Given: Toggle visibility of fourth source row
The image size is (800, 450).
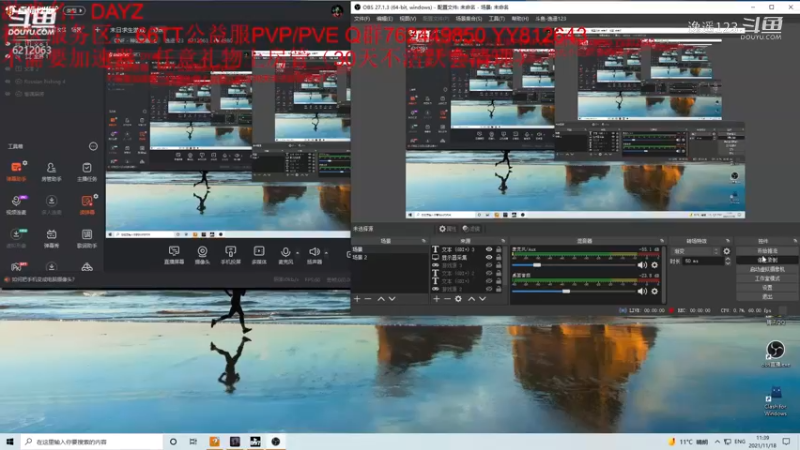Looking at the screenshot, I should click(x=489, y=273).
